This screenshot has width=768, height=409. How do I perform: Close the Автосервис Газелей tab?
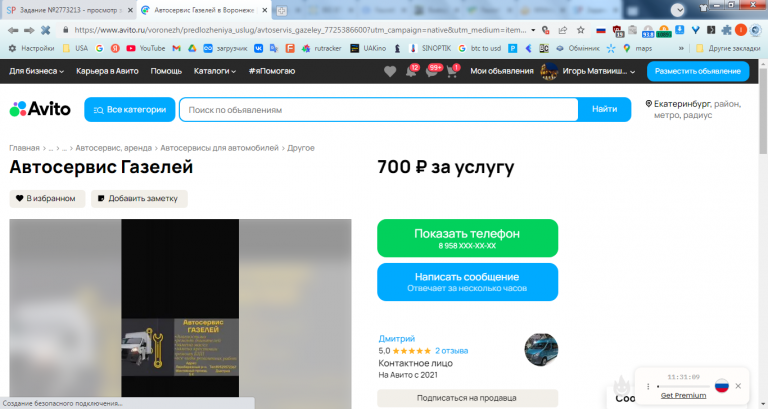(264, 10)
